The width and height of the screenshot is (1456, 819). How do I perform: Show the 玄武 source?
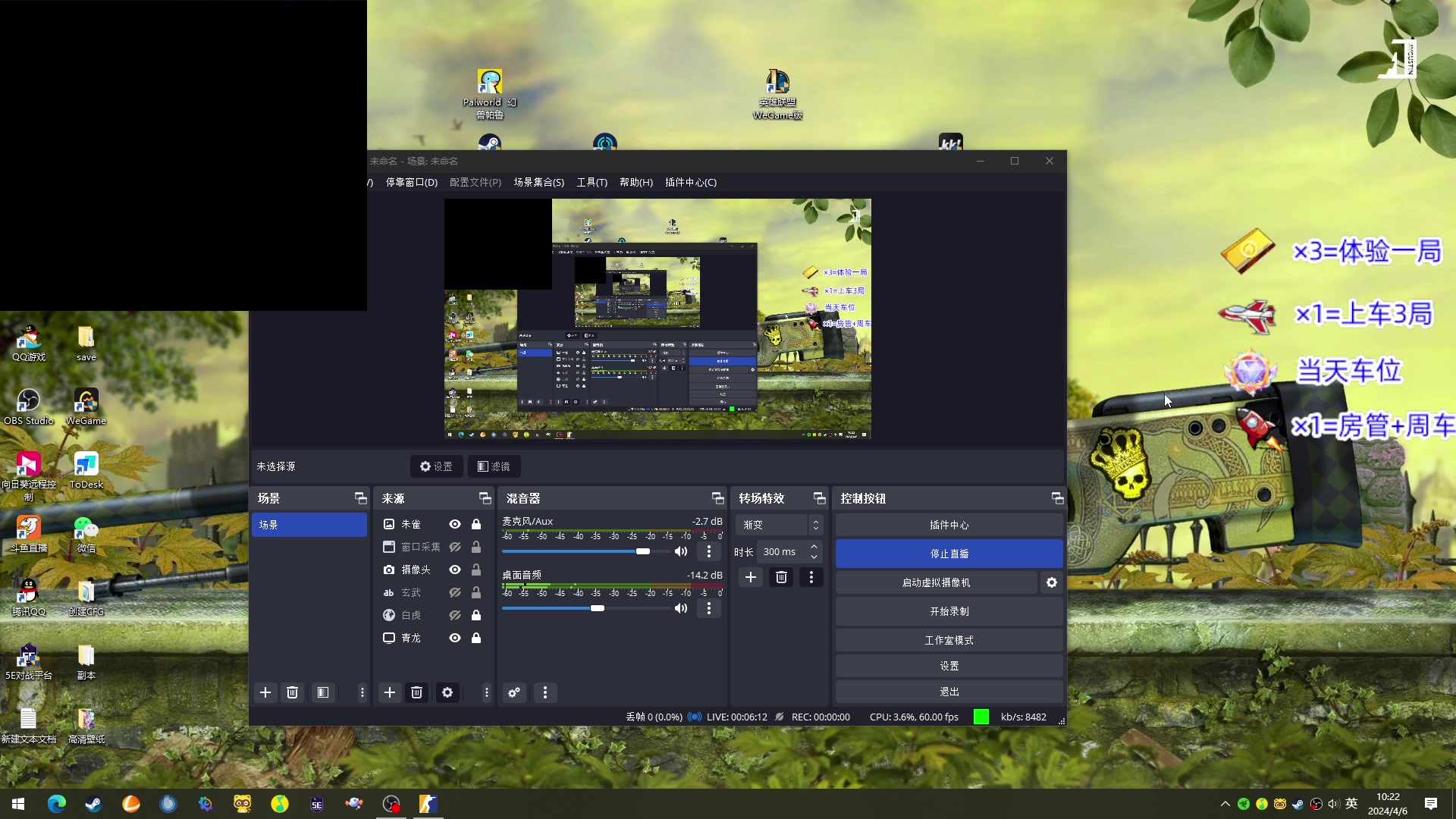point(455,592)
